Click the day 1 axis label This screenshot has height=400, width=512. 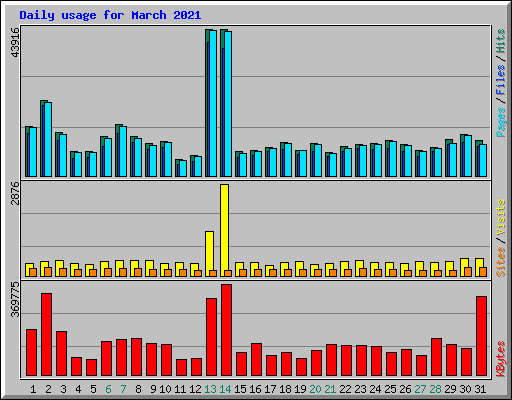coord(33,389)
